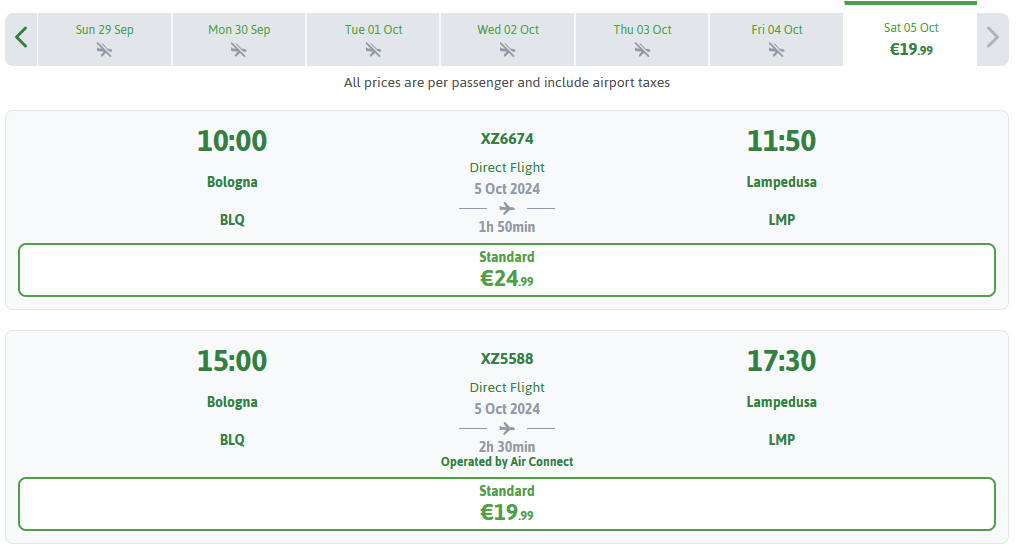Click the 10:00 Bologna departure time
This screenshot has height=551, width=1017.
coord(232,141)
